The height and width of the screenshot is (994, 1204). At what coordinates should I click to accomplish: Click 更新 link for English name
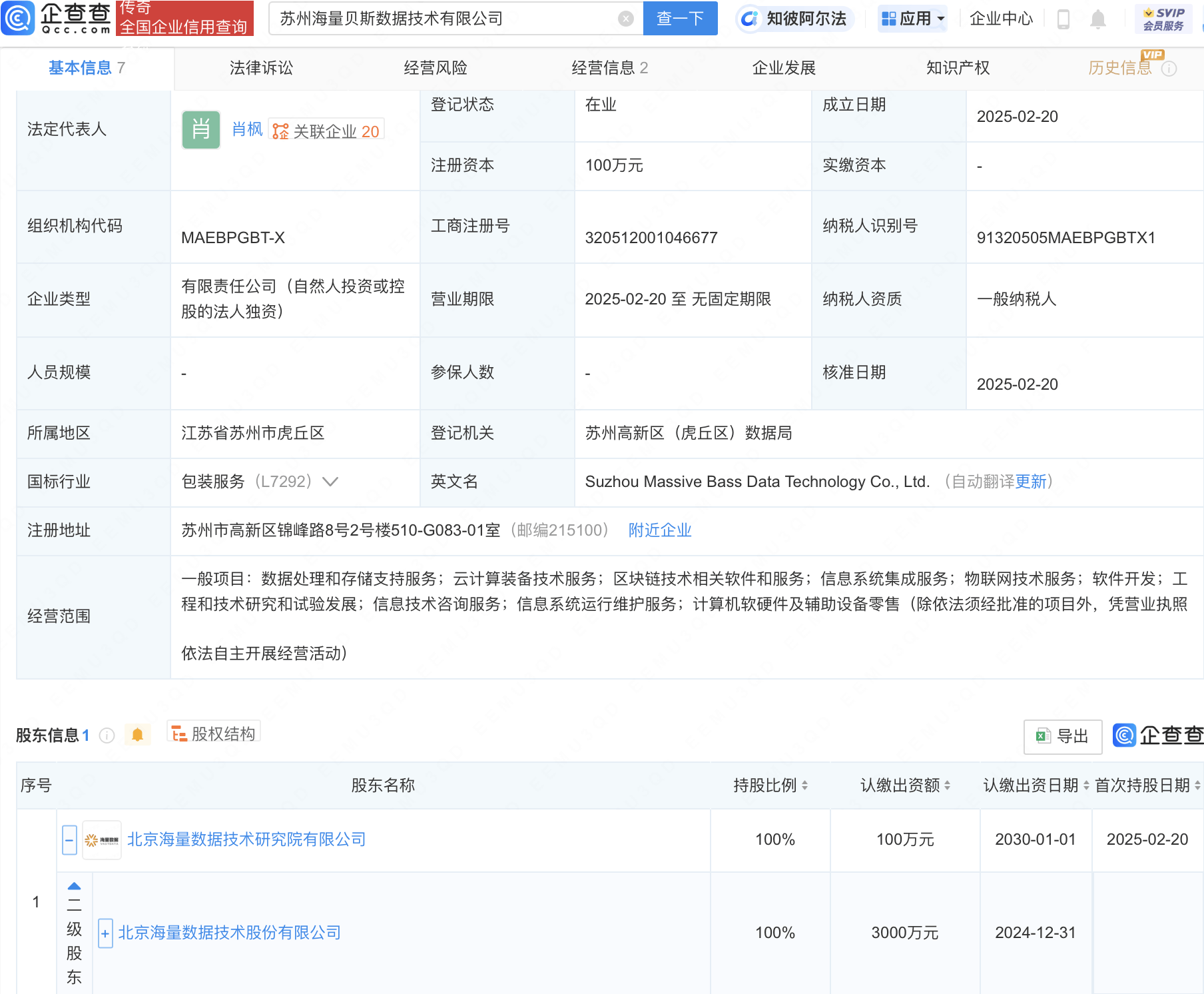[1031, 482]
